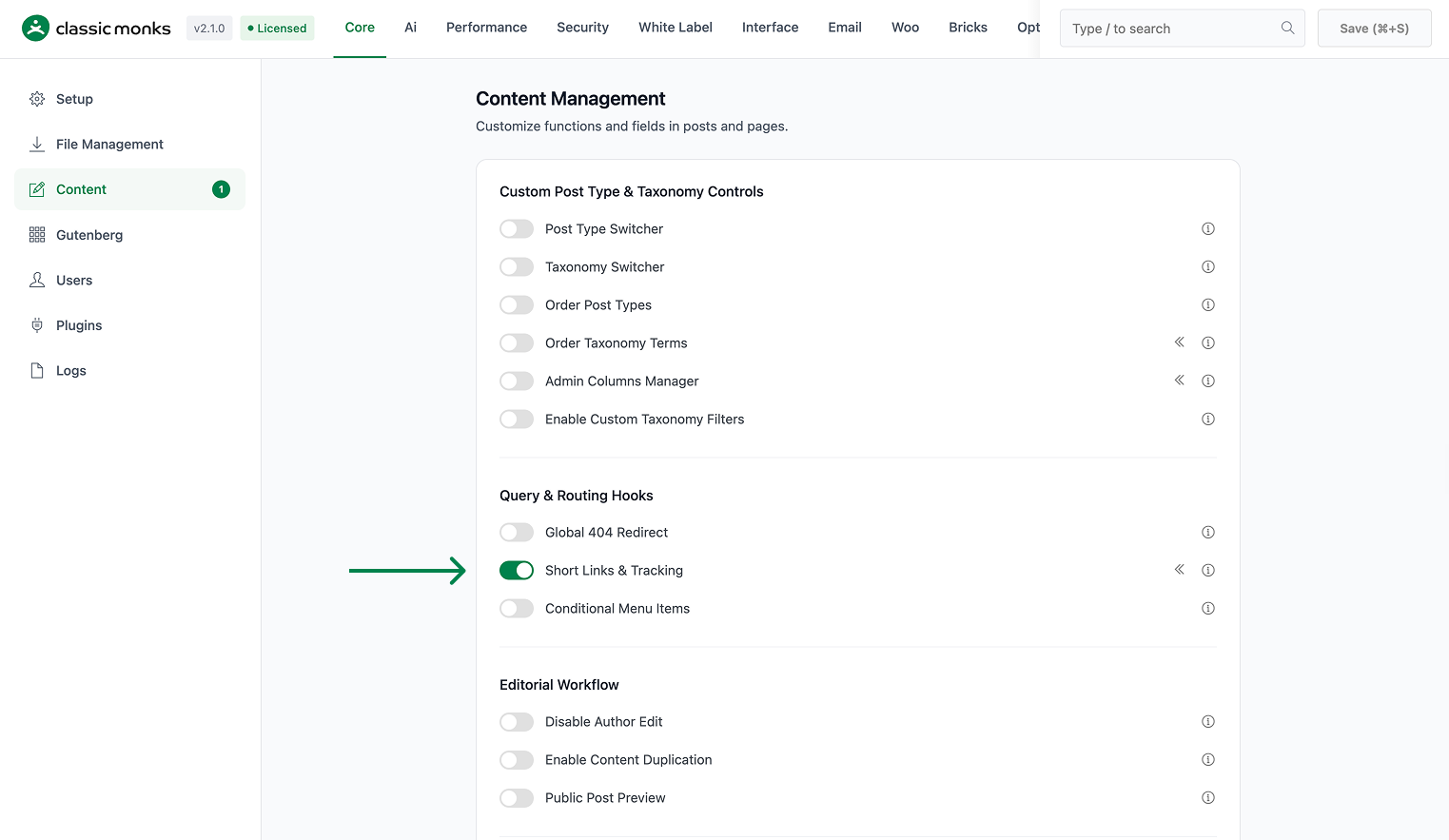Focus the Type / to search field
Viewport: 1449px width, 840px height.
pos(1182,29)
